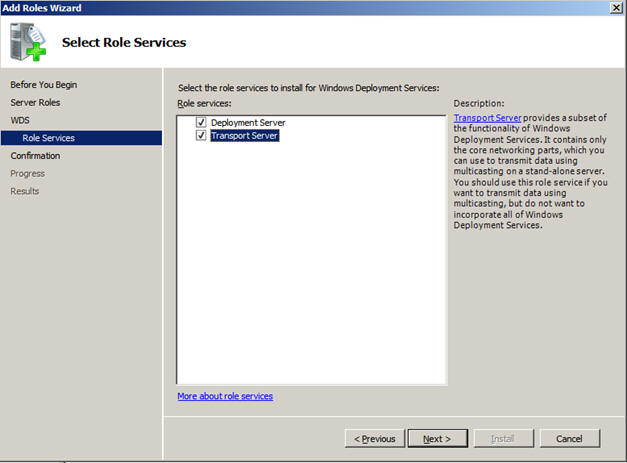The width and height of the screenshot is (627, 463).
Task: Open More about role services link
Action: [225, 396]
